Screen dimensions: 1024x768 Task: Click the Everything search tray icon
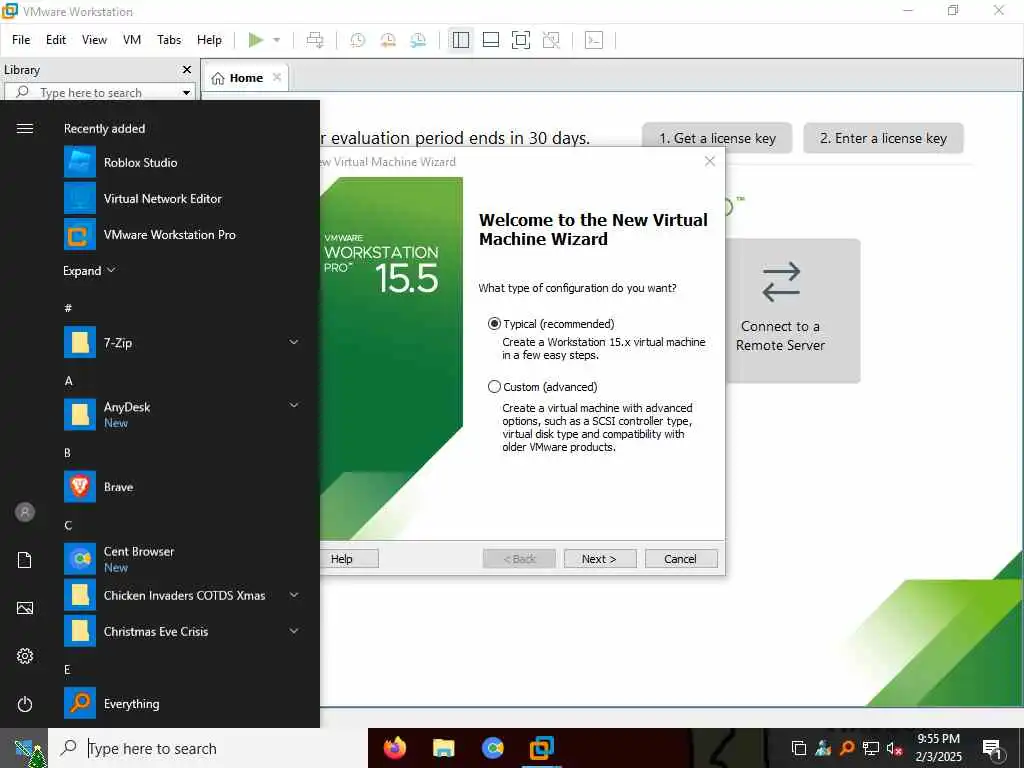847,748
